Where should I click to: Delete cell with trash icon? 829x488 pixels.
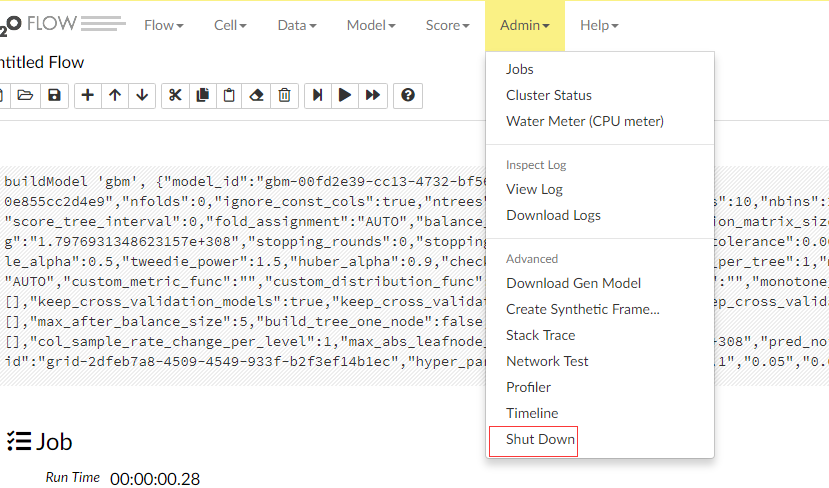pos(284,96)
